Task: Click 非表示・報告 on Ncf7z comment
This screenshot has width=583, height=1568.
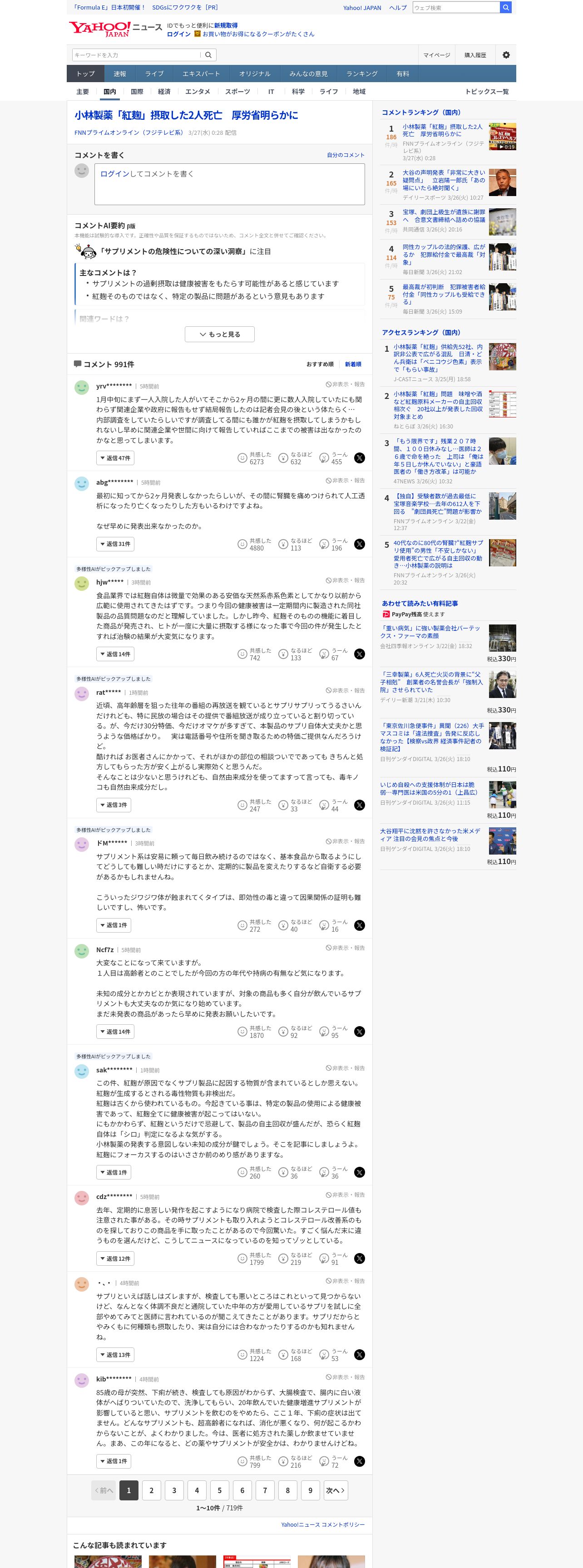Action: 345,949
